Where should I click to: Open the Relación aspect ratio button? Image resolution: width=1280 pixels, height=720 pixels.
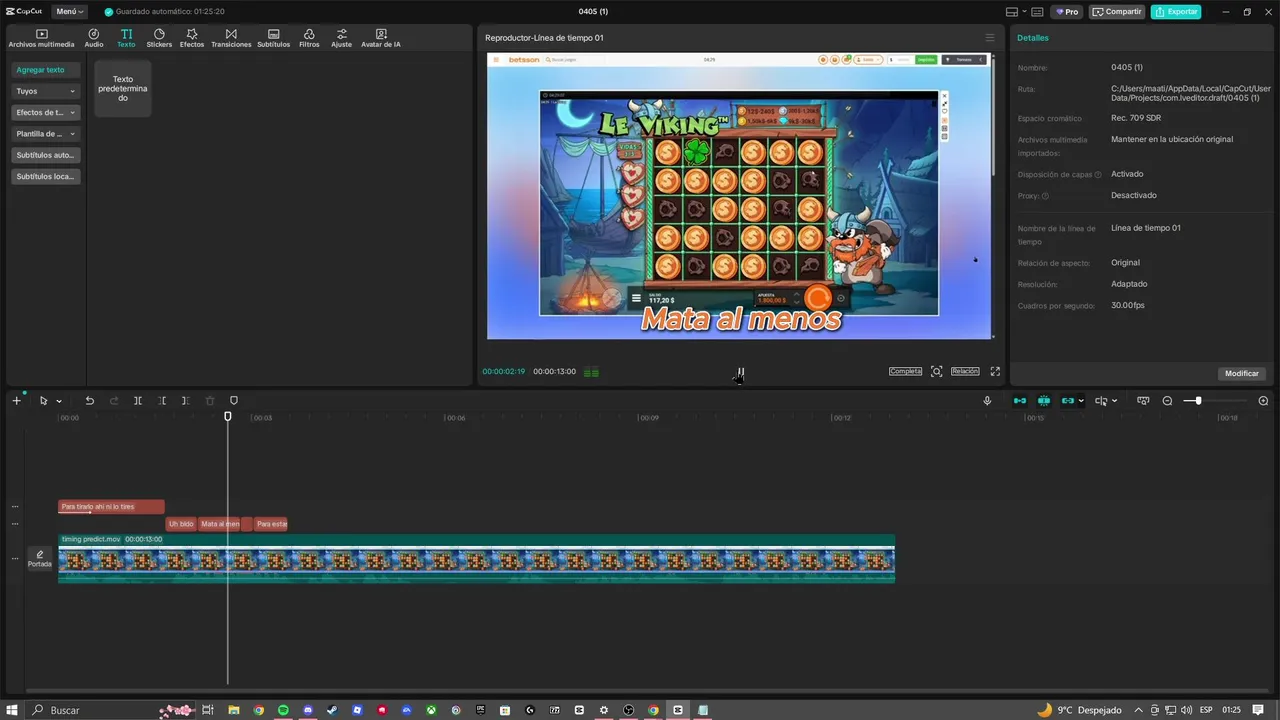tap(965, 371)
